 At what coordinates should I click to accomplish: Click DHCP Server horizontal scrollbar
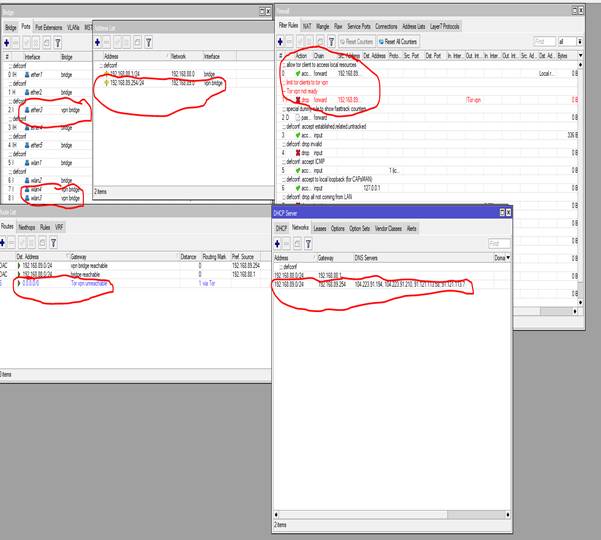pyautogui.click(x=392, y=514)
